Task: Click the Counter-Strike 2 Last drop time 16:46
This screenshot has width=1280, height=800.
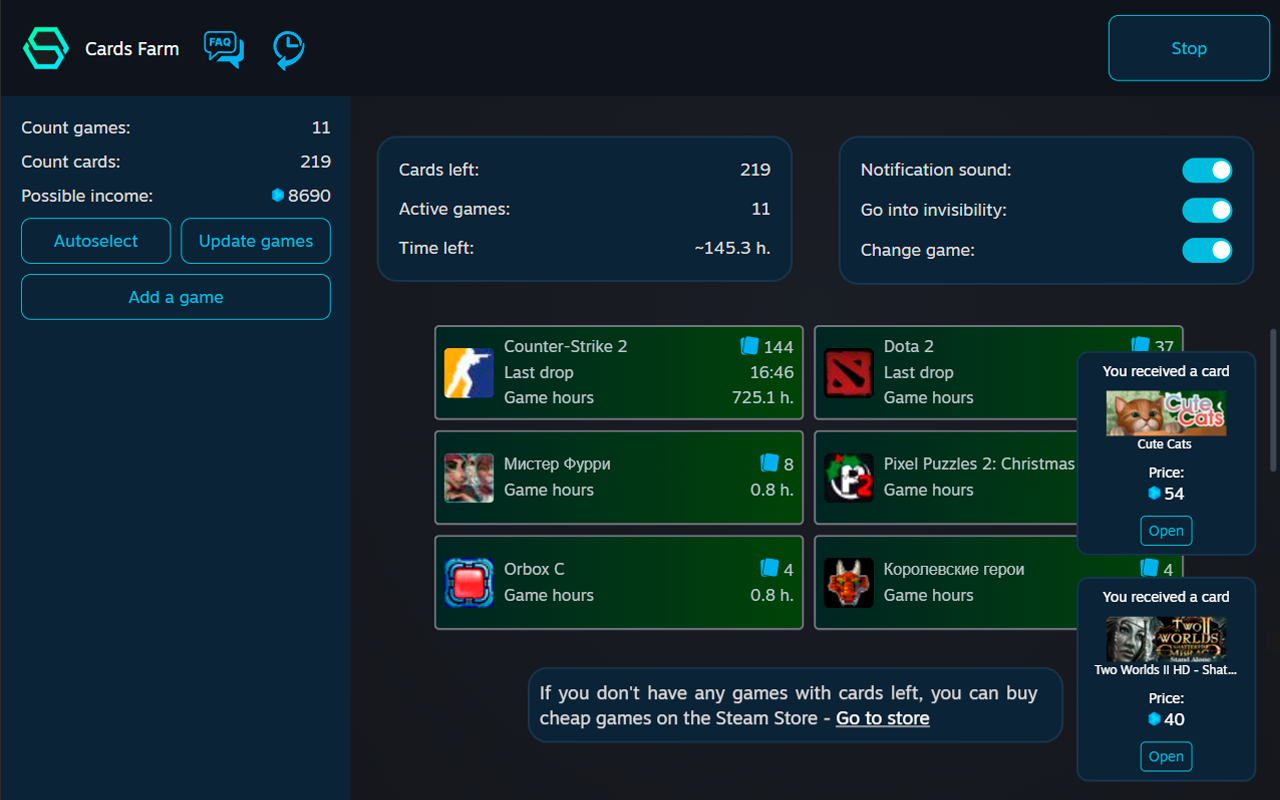Action: (x=772, y=373)
